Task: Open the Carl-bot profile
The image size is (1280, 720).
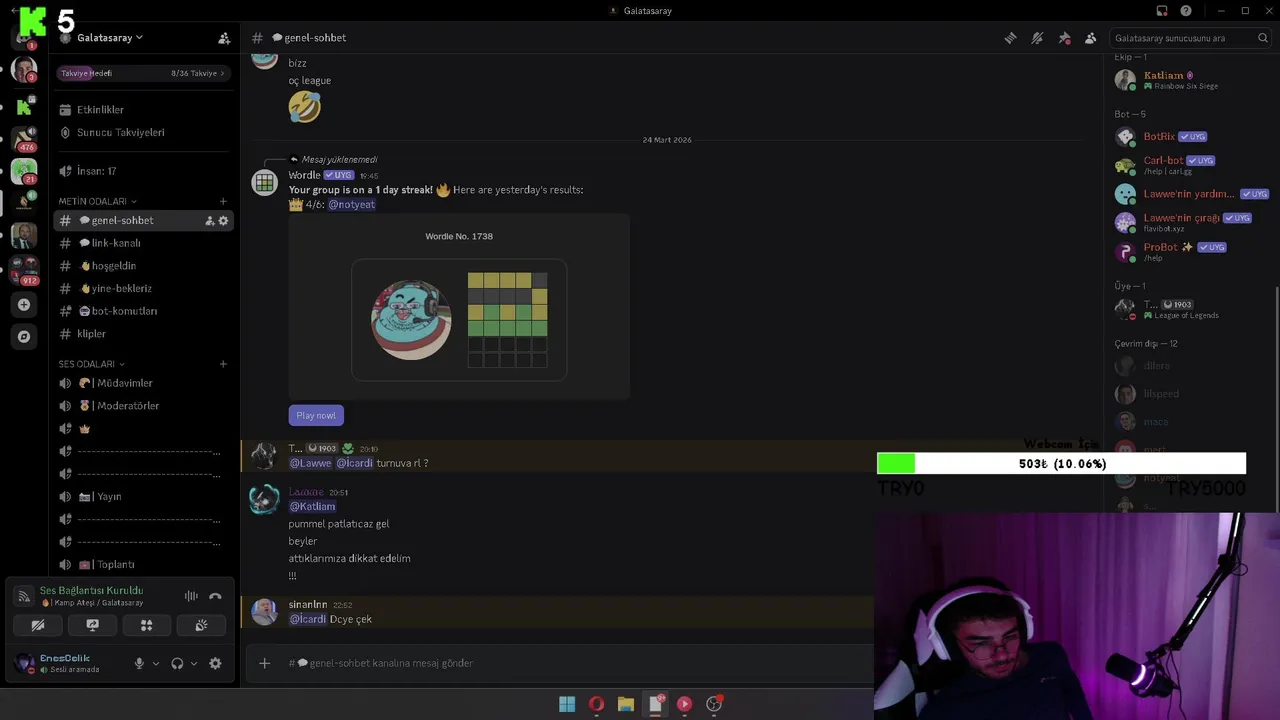Action: 1190,165
